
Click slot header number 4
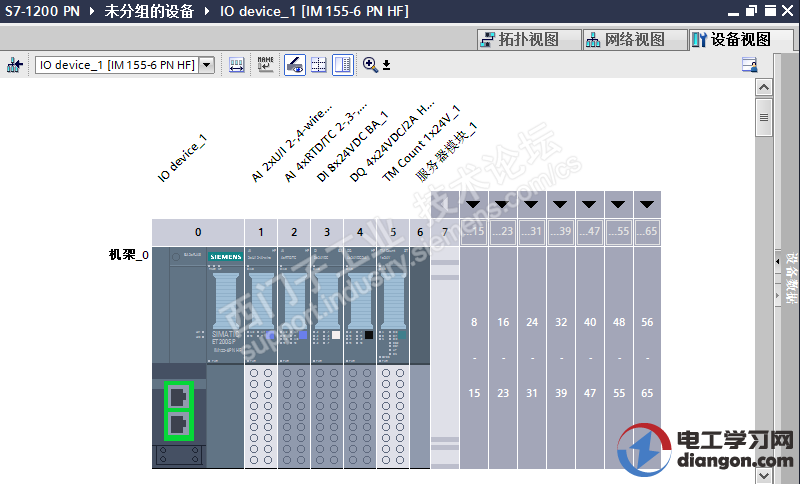click(x=360, y=233)
